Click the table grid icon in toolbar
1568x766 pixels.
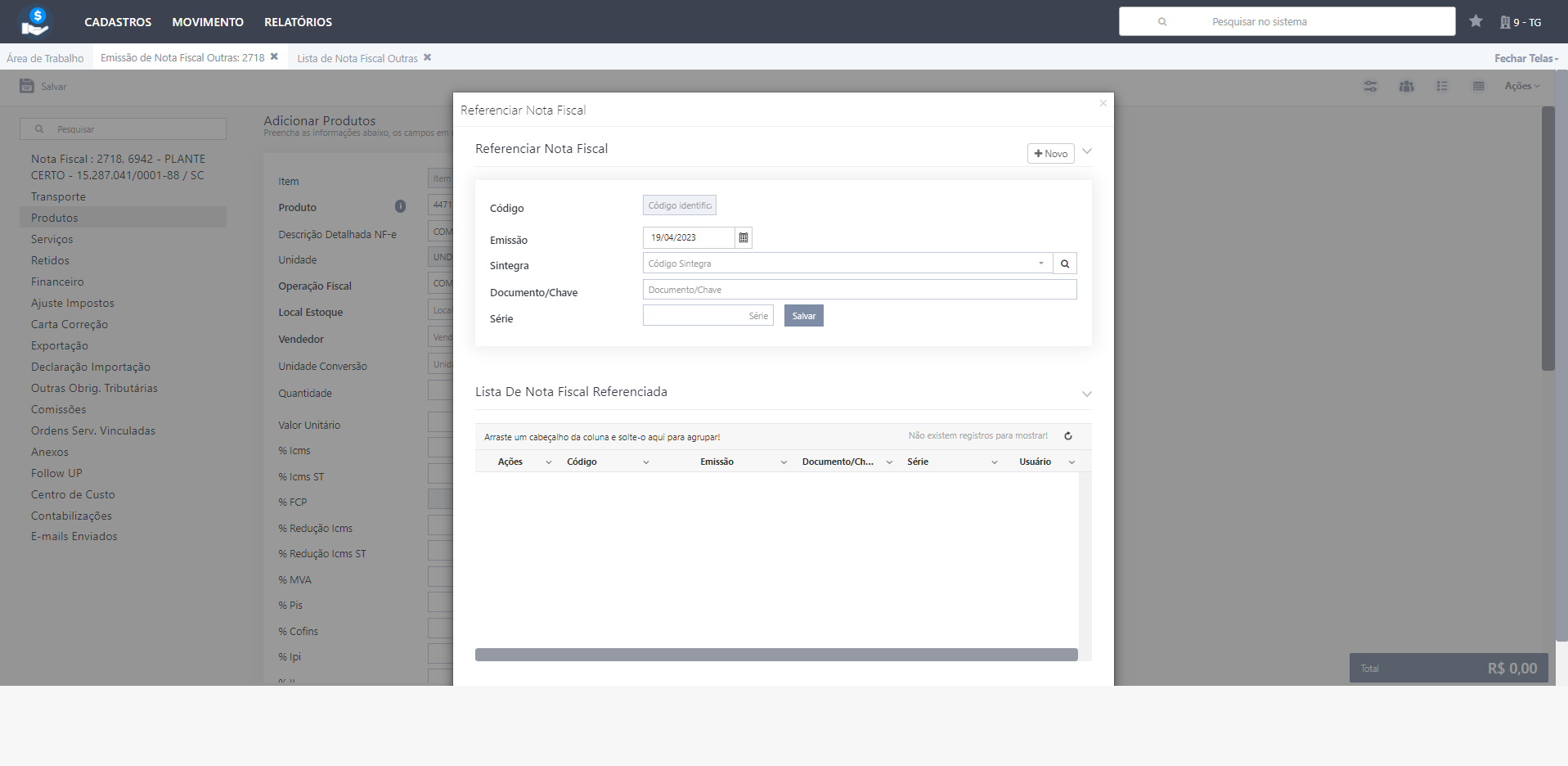point(1478,86)
